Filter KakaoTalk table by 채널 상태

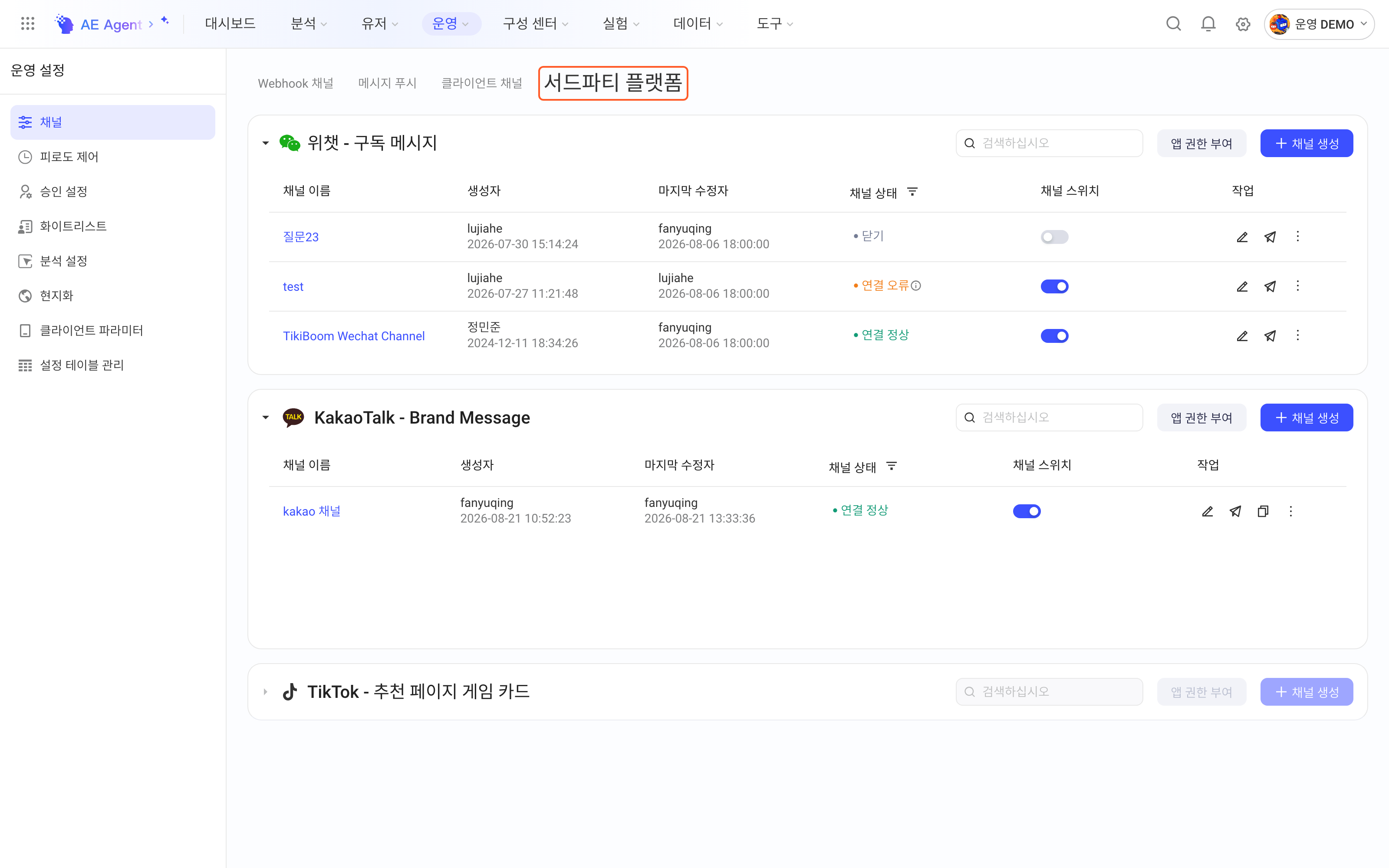pyautogui.click(x=892, y=466)
